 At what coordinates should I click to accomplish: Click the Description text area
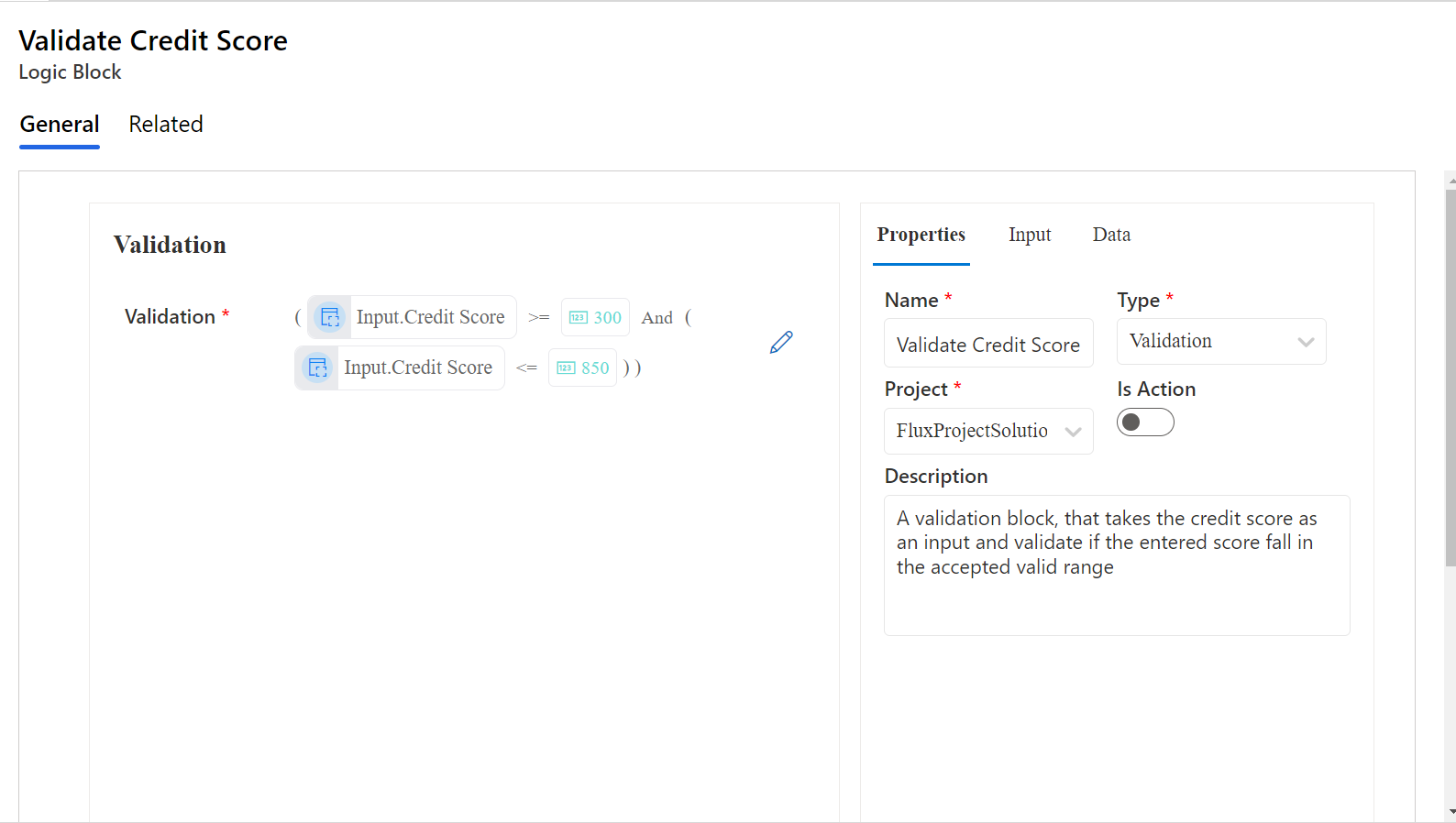click(1117, 565)
